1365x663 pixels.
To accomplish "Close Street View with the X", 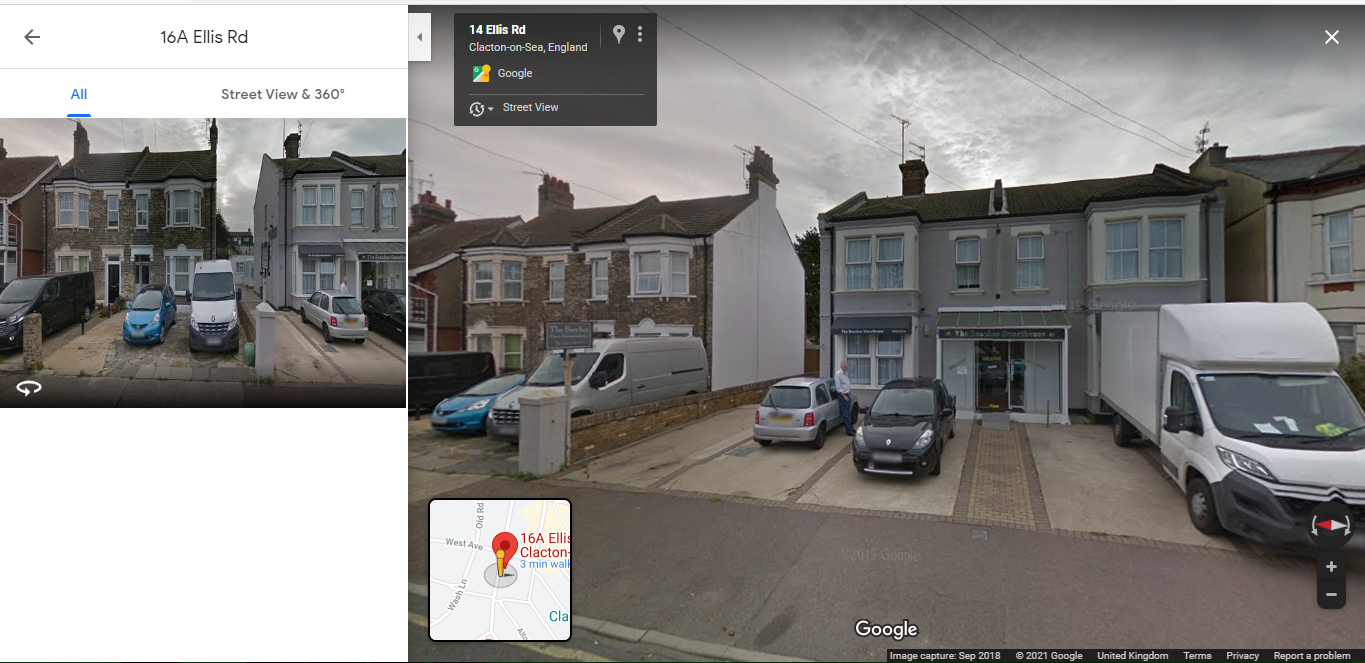I will pos(1332,37).
